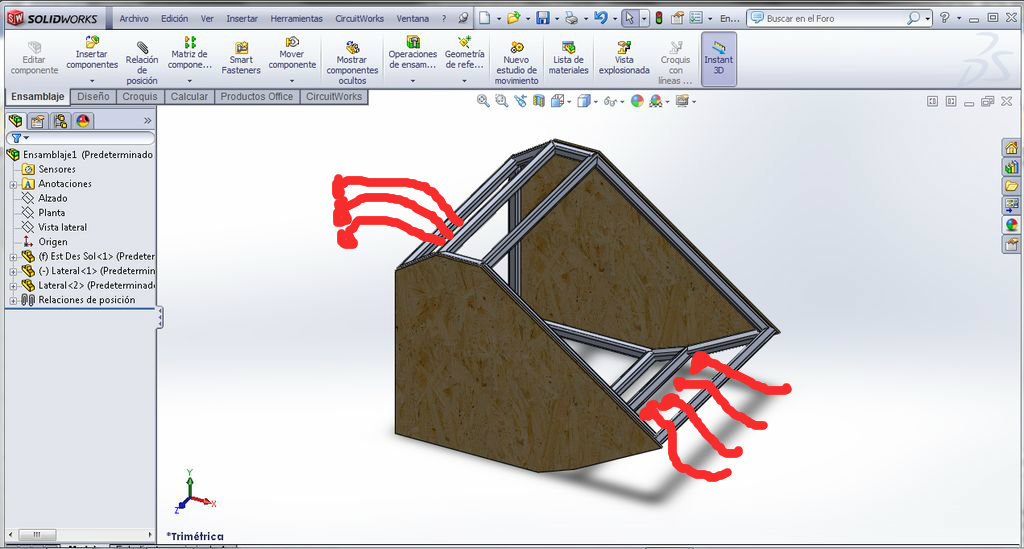This screenshot has height=549, width=1024.
Task: Switch to the Calcular tab
Action: tap(189, 97)
